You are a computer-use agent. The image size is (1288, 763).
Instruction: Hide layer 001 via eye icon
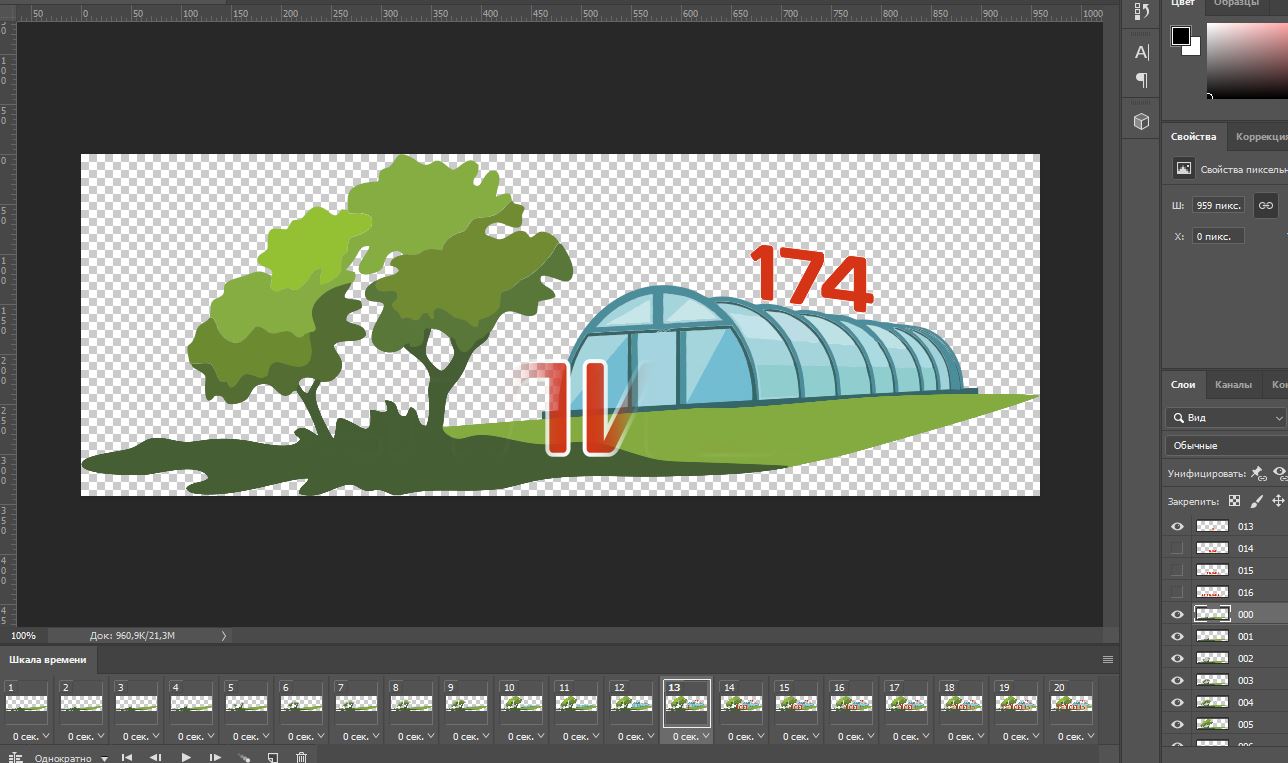click(x=1177, y=636)
